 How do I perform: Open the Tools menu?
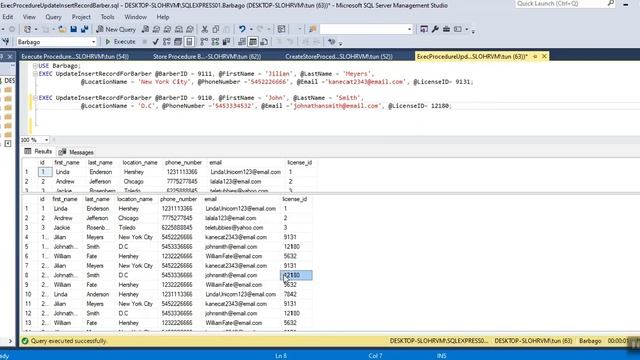coord(107,17)
